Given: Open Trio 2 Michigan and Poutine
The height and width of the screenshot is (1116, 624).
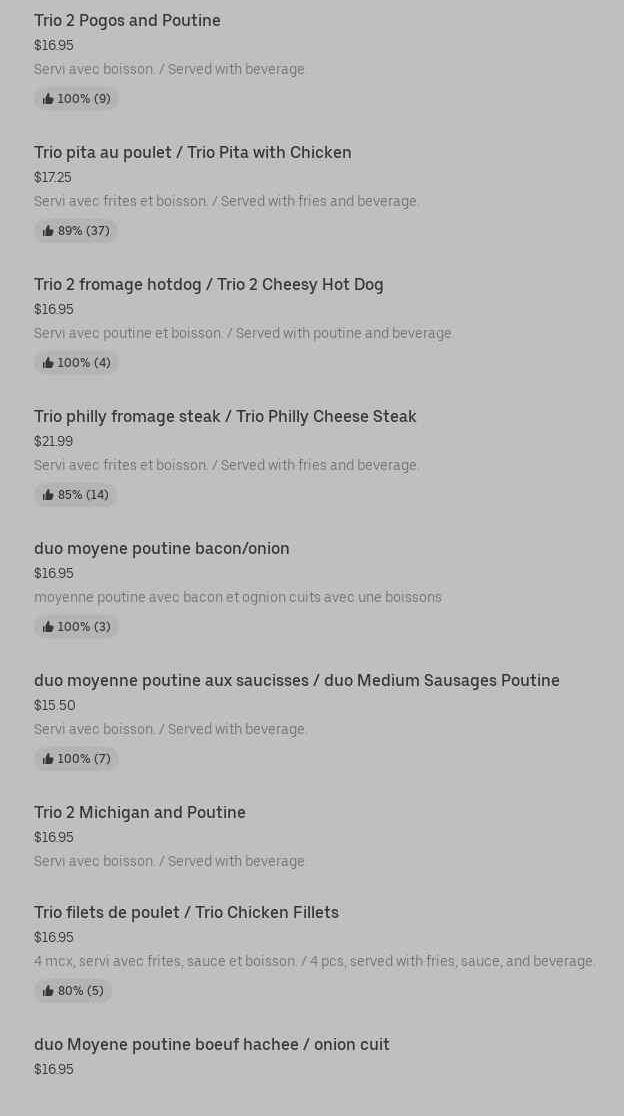Looking at the screenshot, I should click(x=139, y=812).
